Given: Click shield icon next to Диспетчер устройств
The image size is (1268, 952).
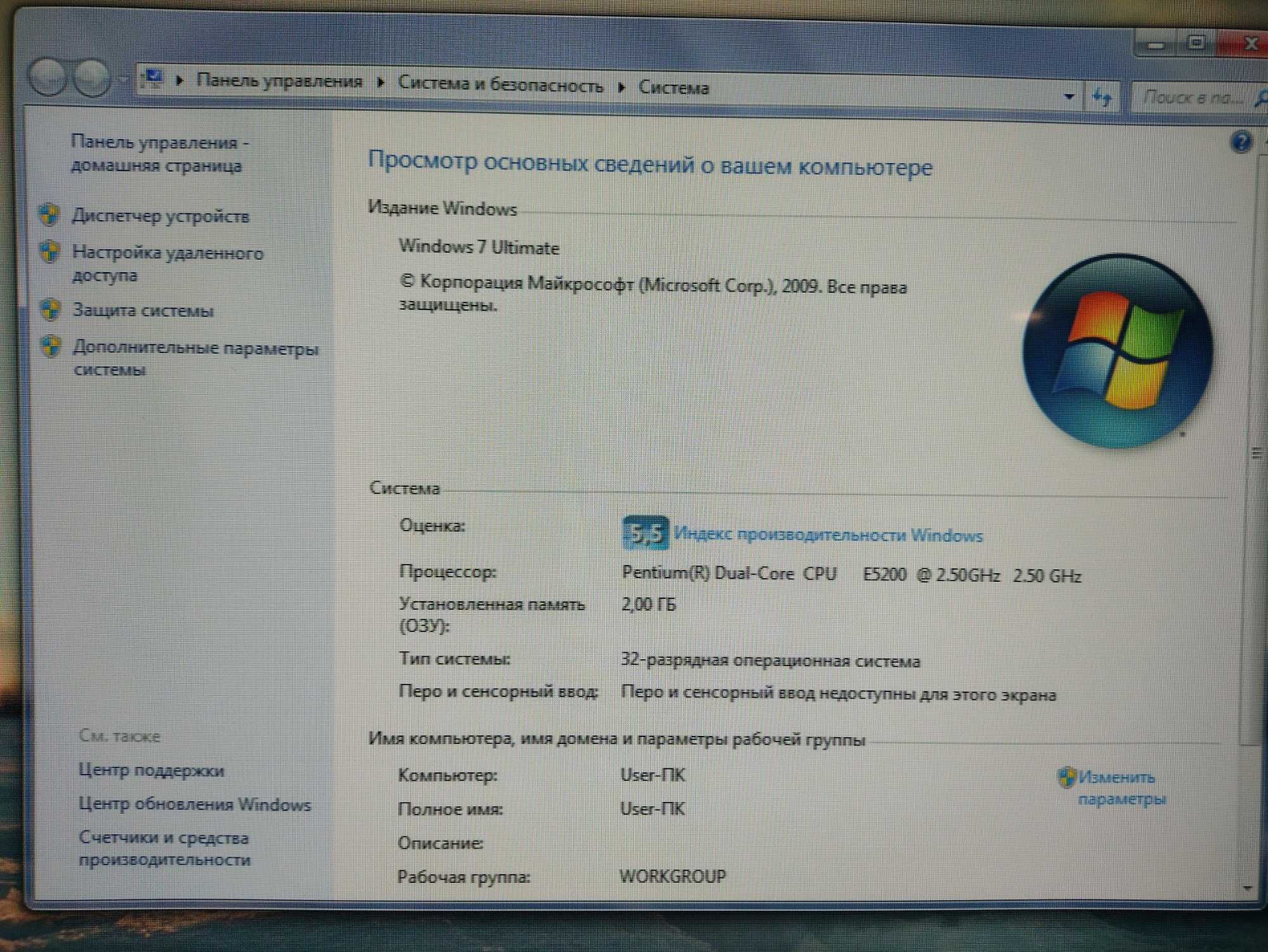Looking at the screenshot, I should pyautogui.click(x=49, y=214).
